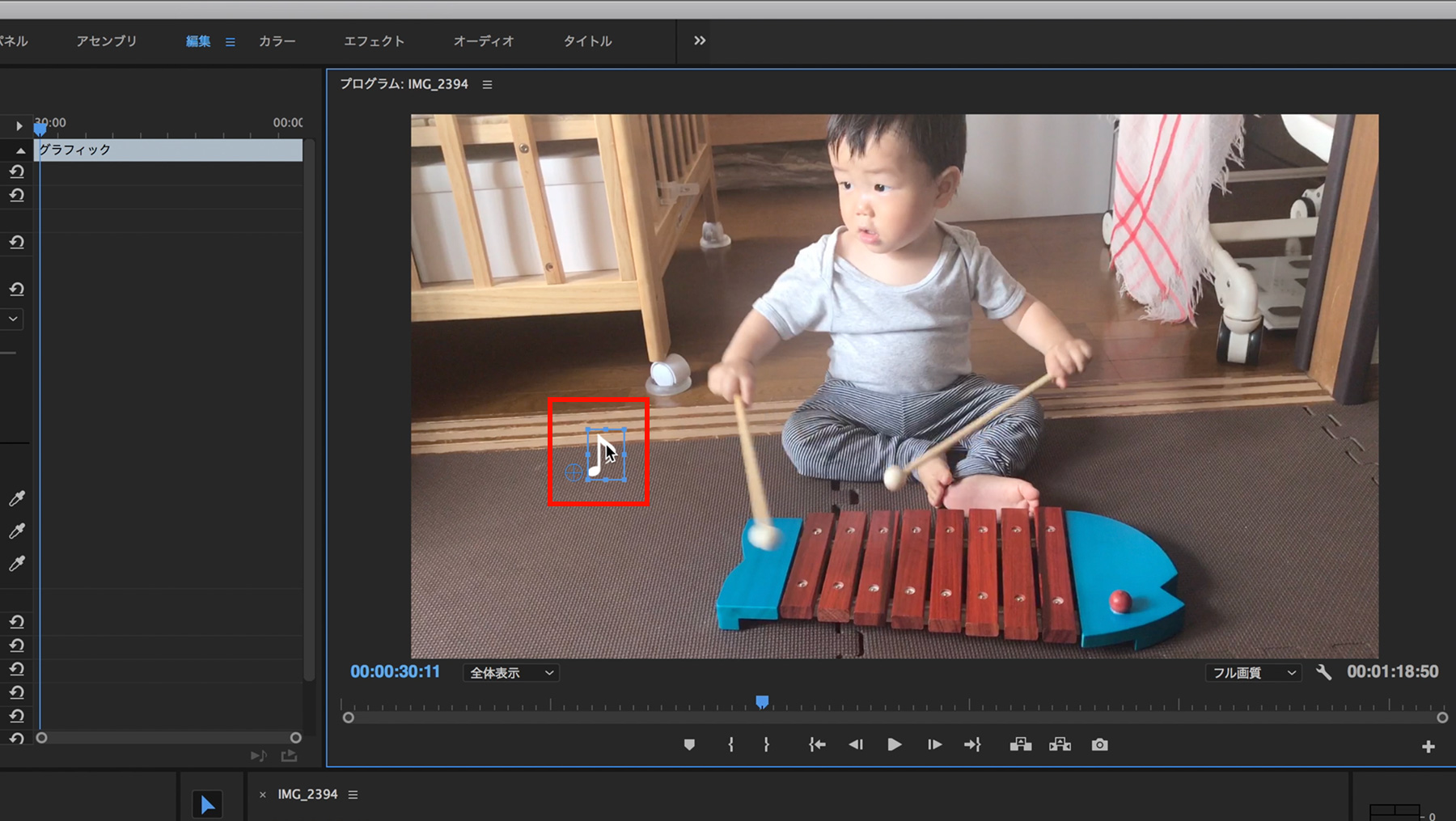The height and width of the screenshot is (821, 1456).
Task: Open the button editor plus icon
Action: tap(1428, 747)
